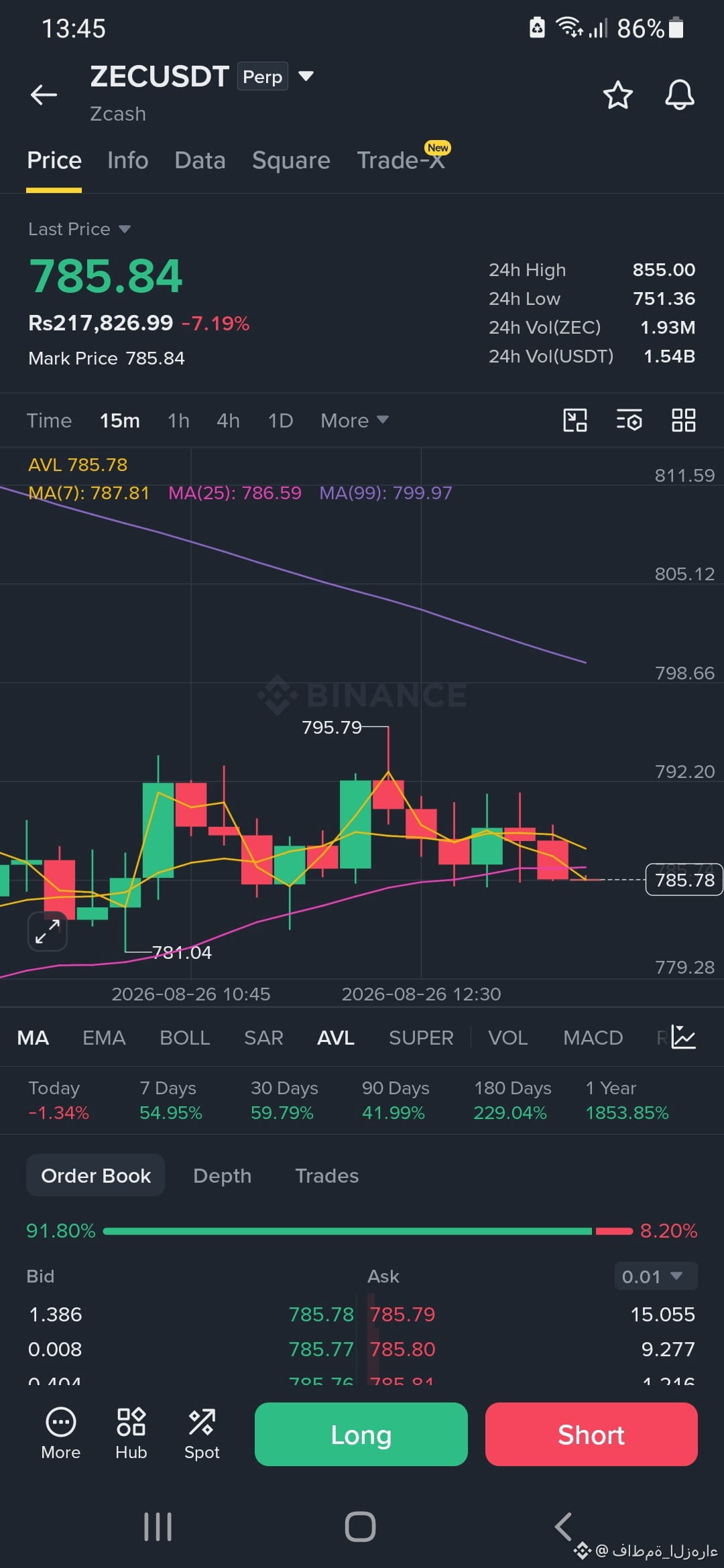Tap Android back navigation button
This screenshot has width=724, height=1568.
coord(563,1526)
